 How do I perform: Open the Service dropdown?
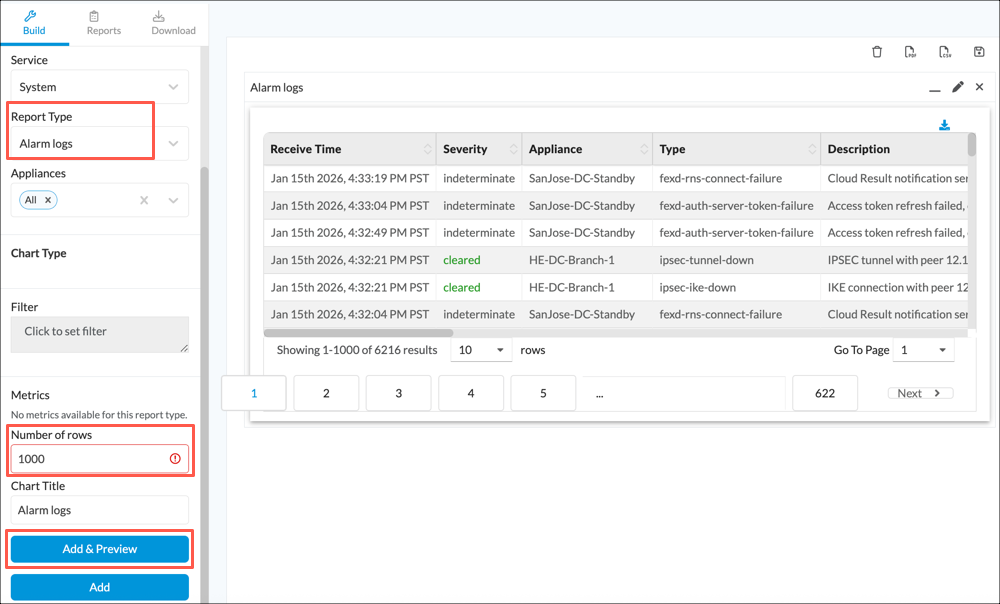click(x=99, y=87)
